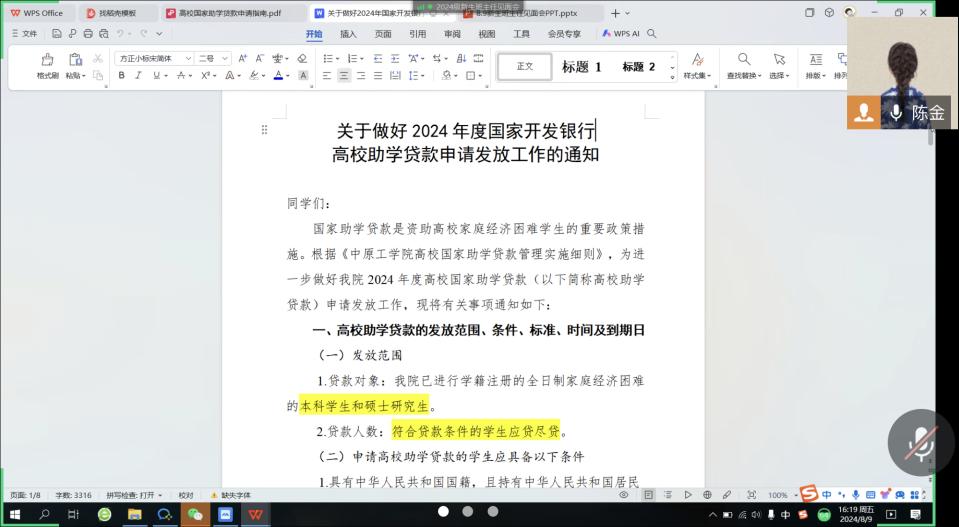Screen dimensions: 959x527
Task: Click the word count 字数: 3316 in status bar
Action: click(73, 495)
